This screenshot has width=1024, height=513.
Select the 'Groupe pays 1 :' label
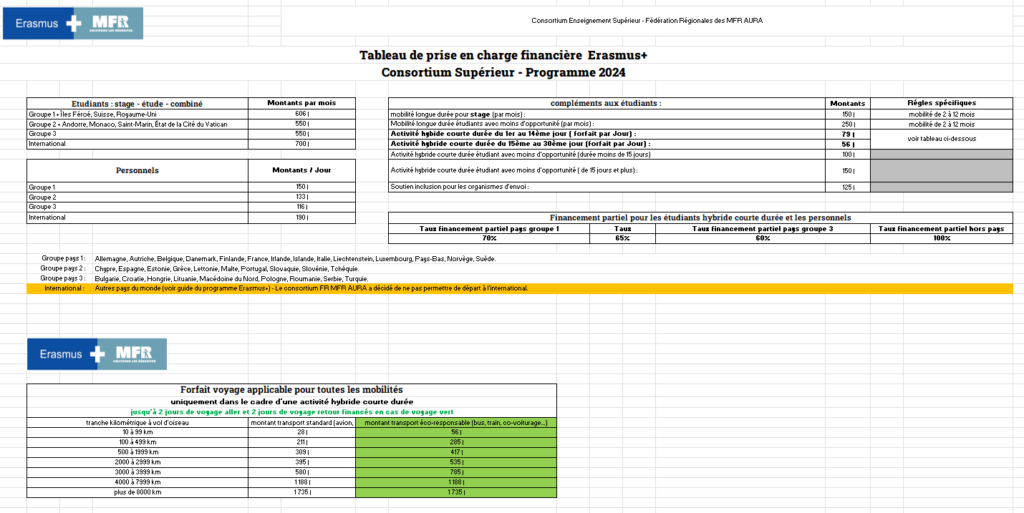pyautogui.click(x=63, y=258)
